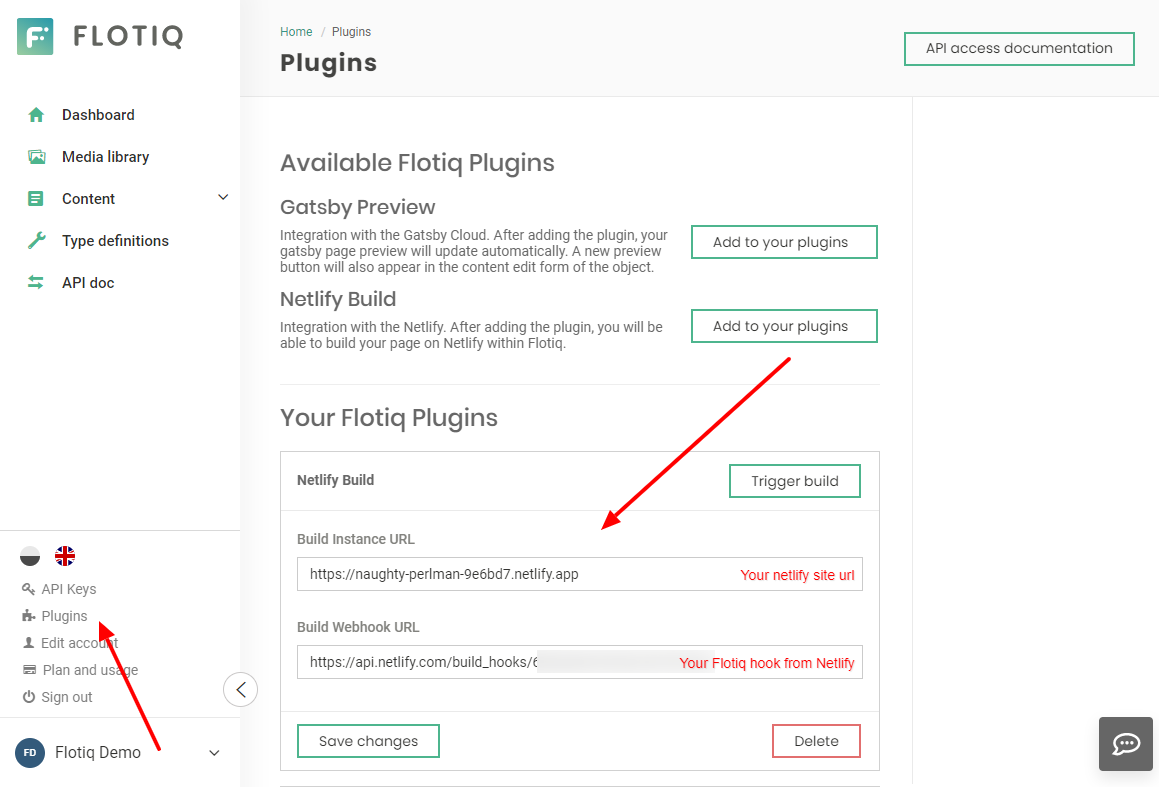Open Dashboard via the home icon

pyautogui.click(x=36, y=115)
